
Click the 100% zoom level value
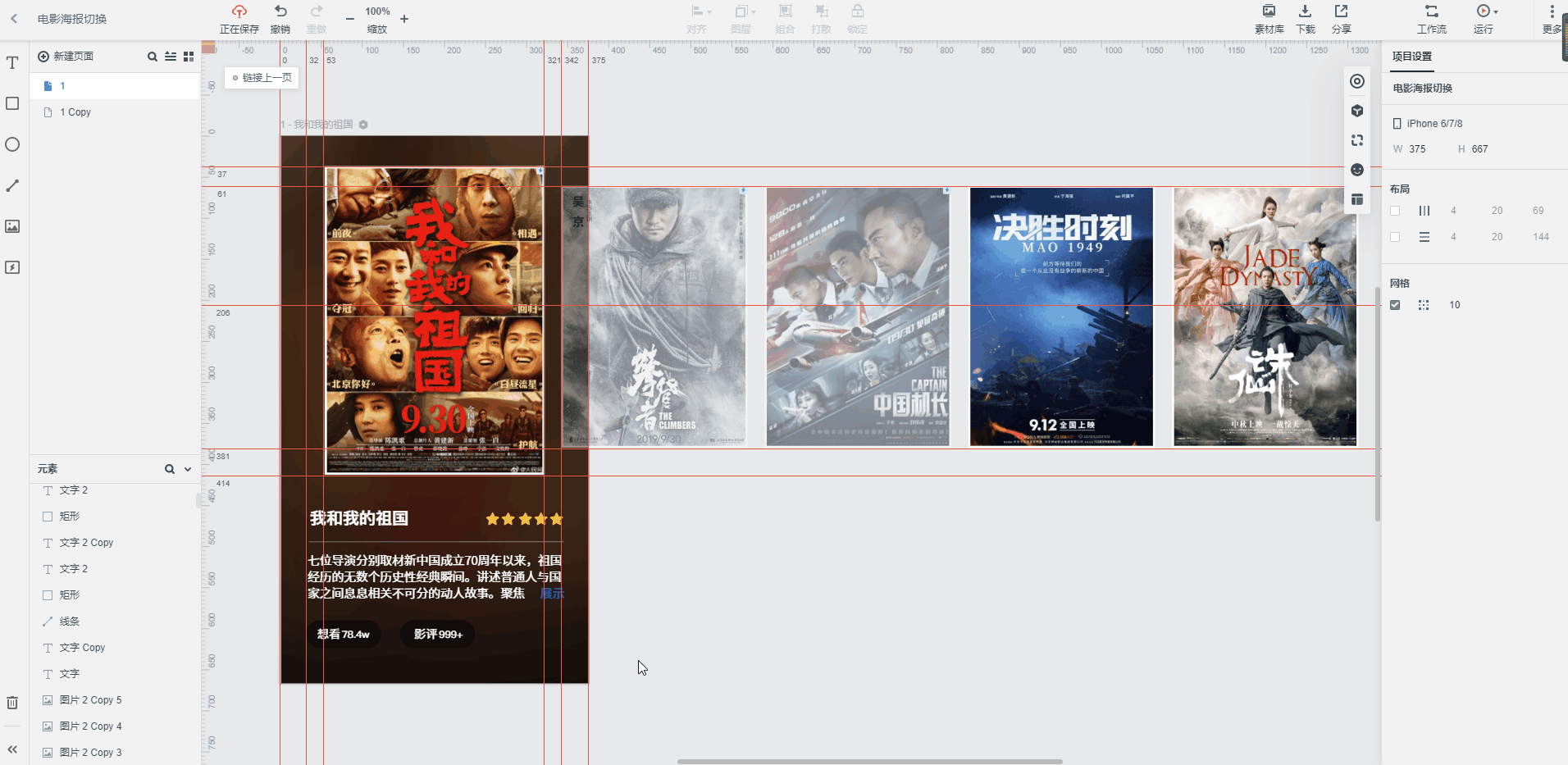click(377, 11)
